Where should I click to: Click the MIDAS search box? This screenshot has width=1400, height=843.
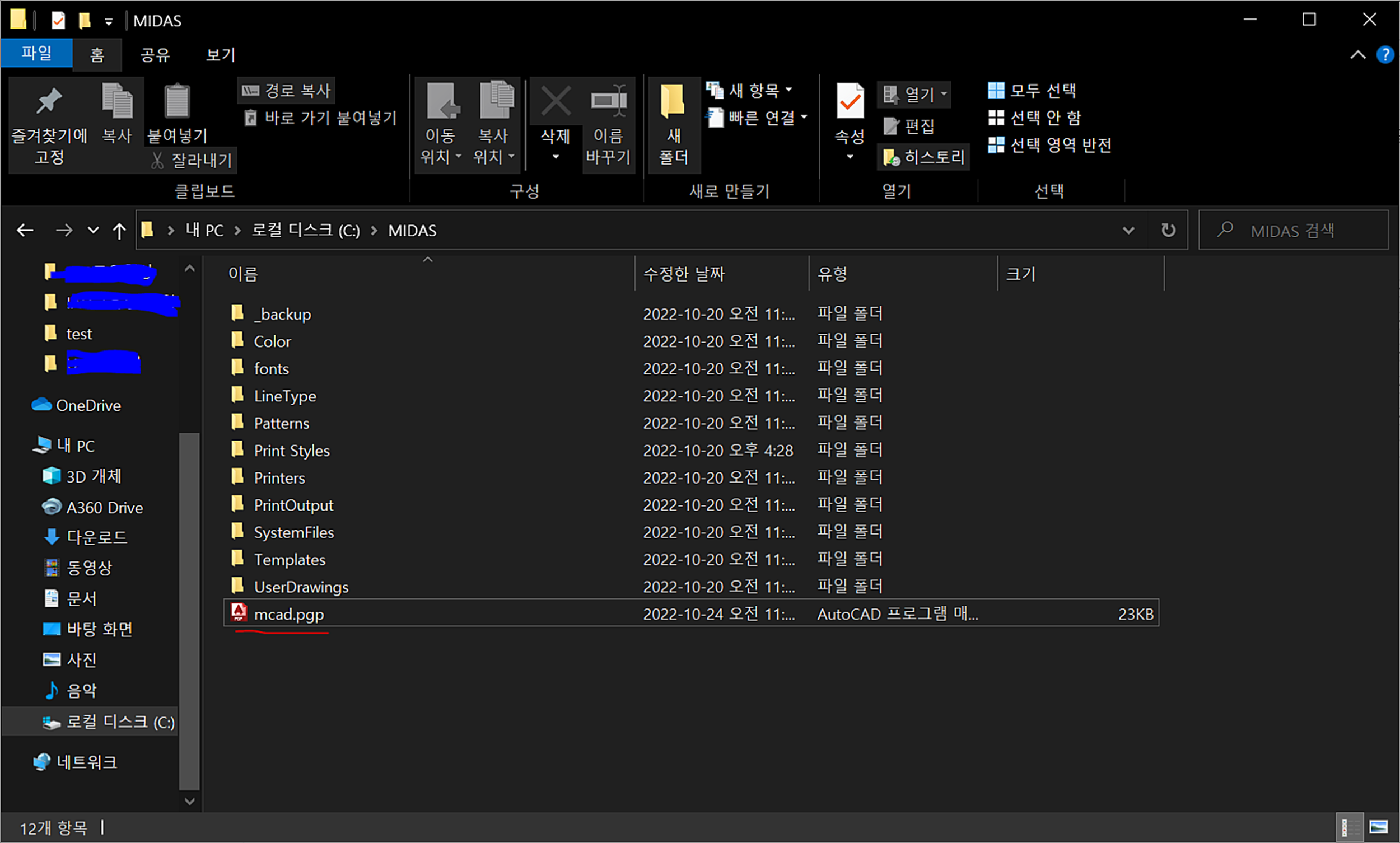(x=1293, y=230)
